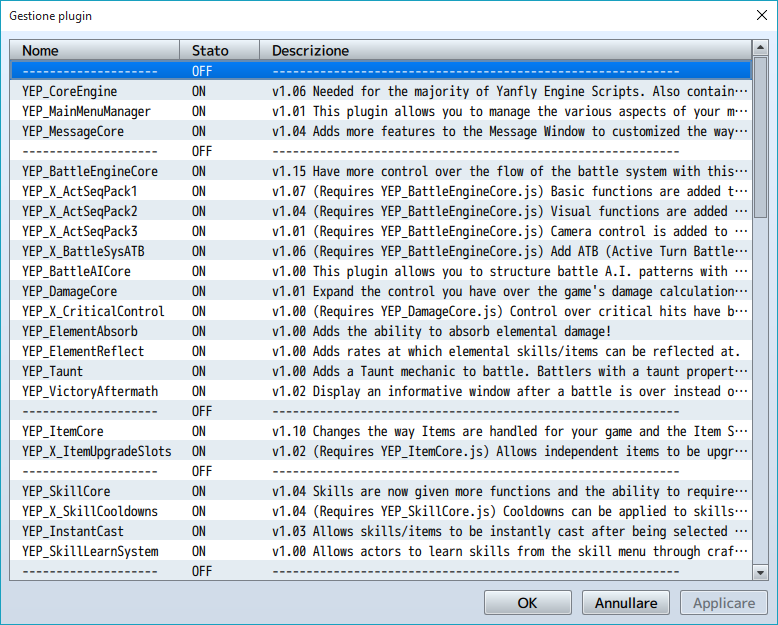Viewport: 778px width, 625px height.
Task: Select the YEP_CoreEngine plugin row
Action: point(381,91)
